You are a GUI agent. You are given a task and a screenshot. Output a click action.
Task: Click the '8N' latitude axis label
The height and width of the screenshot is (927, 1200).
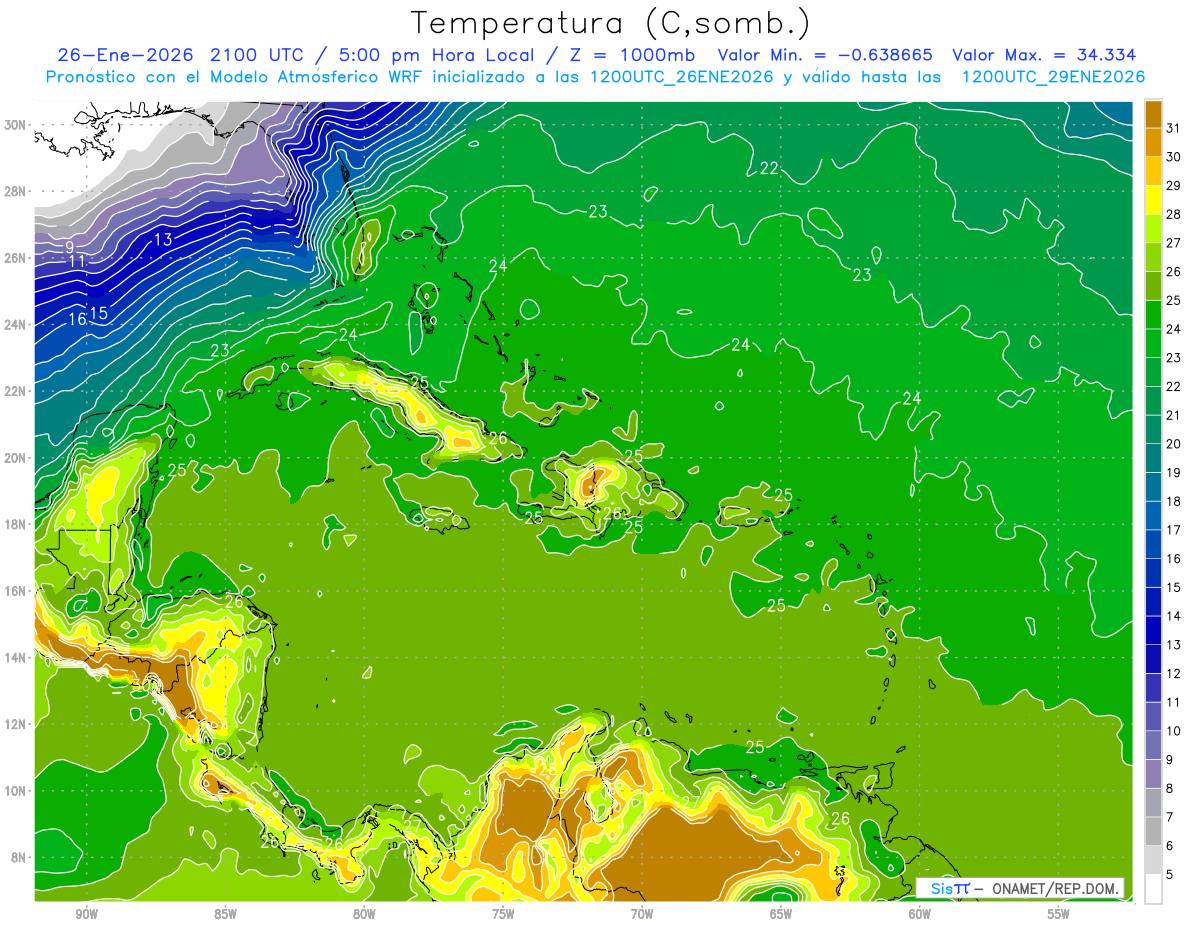[x=20, y=857]
